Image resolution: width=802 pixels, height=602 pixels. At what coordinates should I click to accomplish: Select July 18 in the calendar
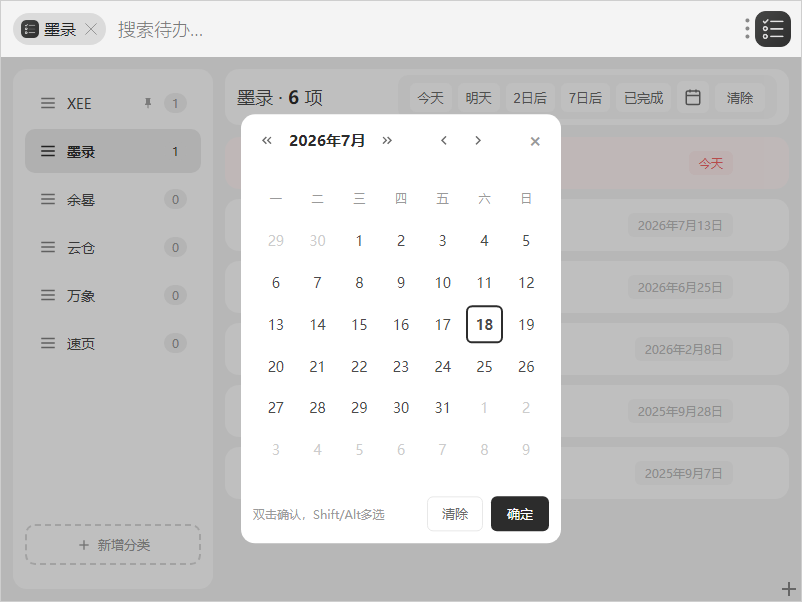click(x=484, y=324)
